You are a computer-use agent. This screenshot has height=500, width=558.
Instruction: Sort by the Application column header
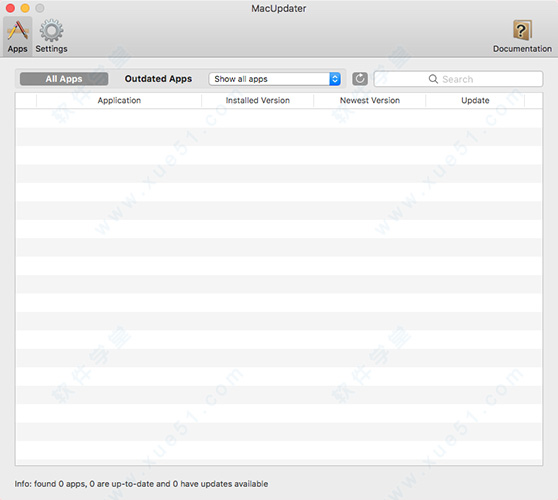pyautogui.click(x=119, y=101)
